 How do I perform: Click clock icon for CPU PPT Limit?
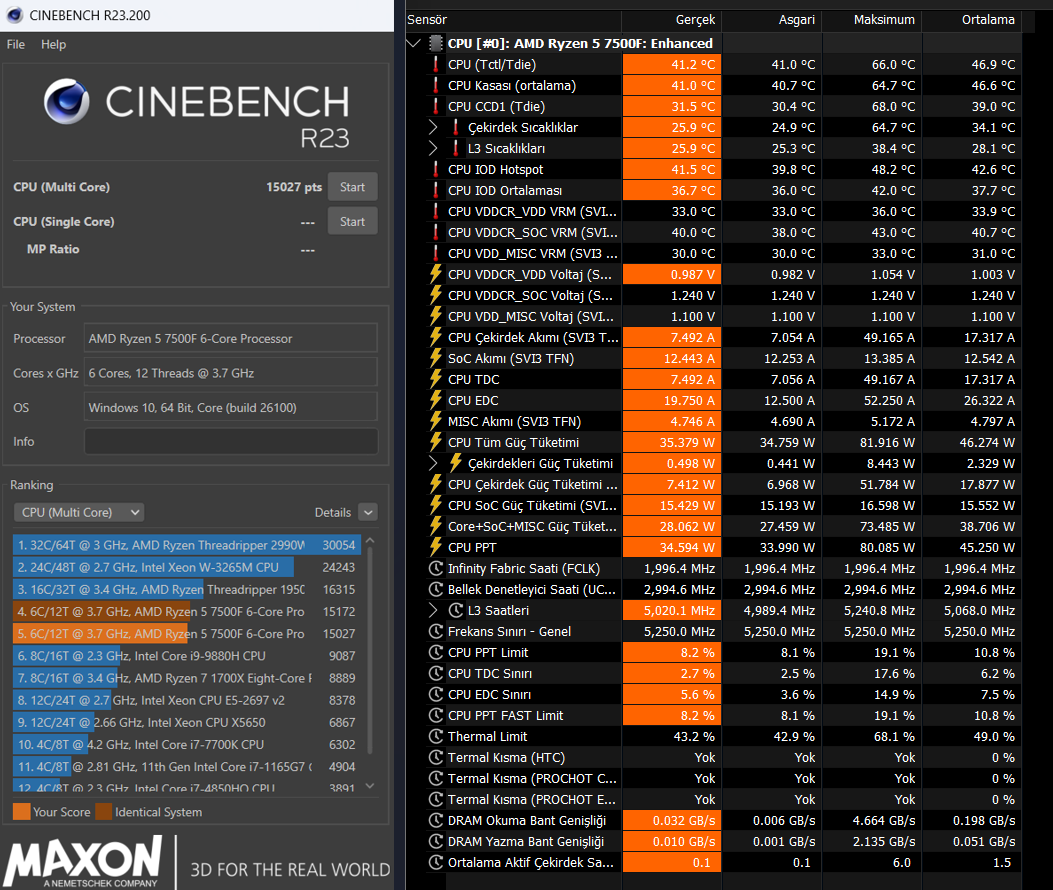click(436, 652)
